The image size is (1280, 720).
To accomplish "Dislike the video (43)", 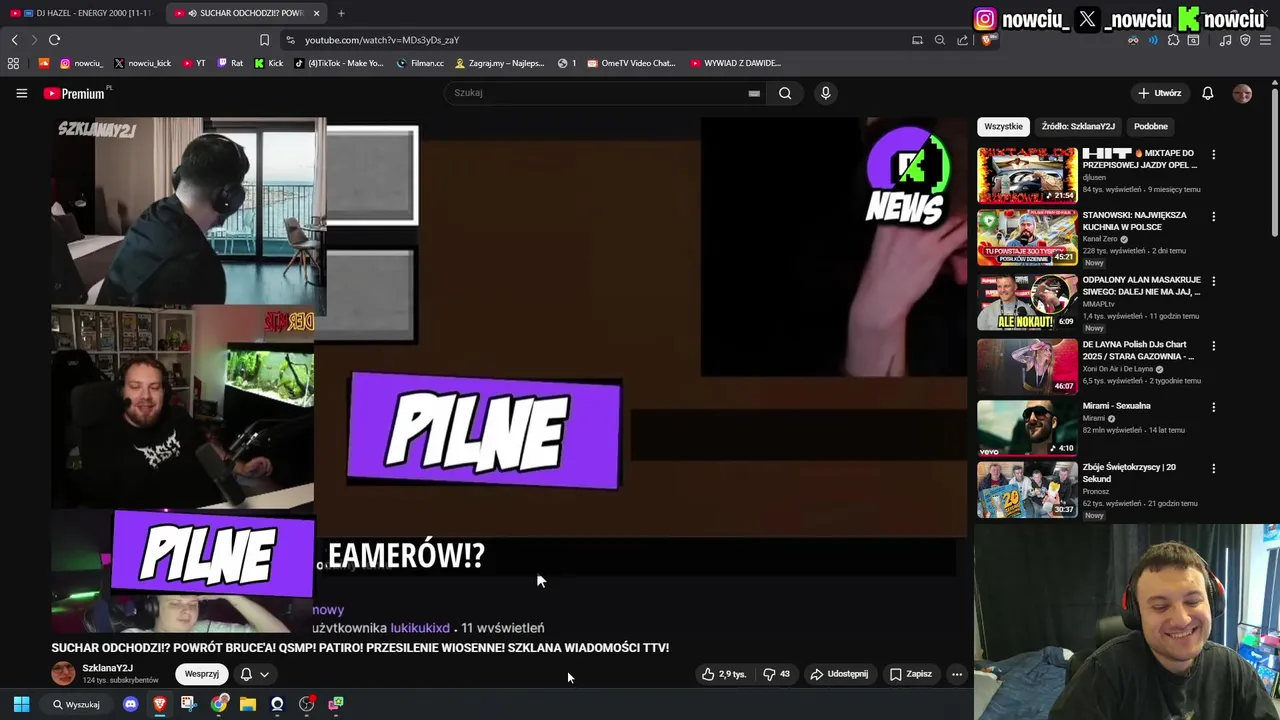I will pos(777,674).
